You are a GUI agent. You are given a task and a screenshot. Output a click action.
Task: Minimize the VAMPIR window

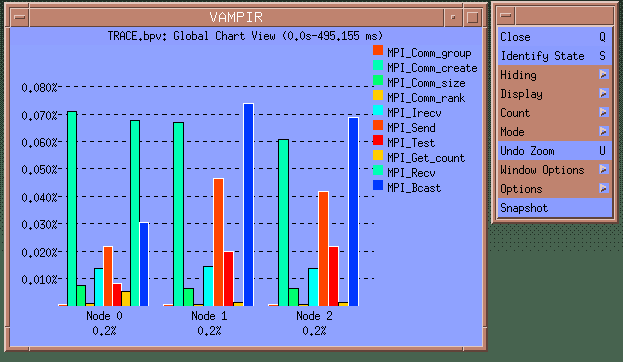pos(453,17)
